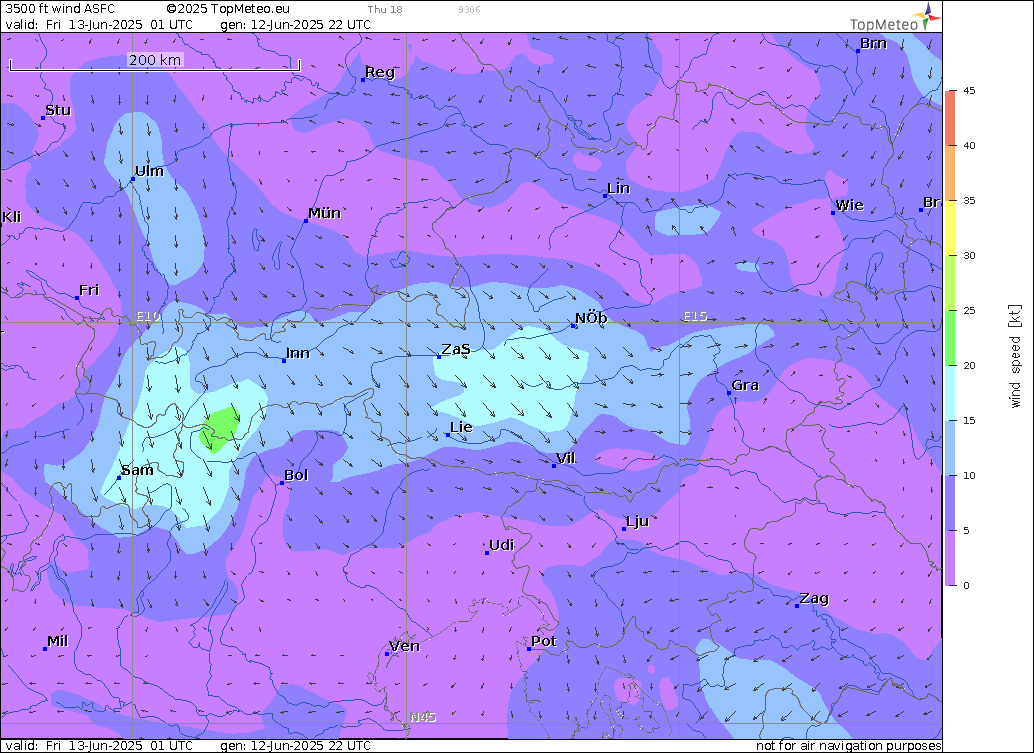Click the N45 latitude grid label
The width and height of the screenshot is (1034, 753).
[x=423, y=717]
